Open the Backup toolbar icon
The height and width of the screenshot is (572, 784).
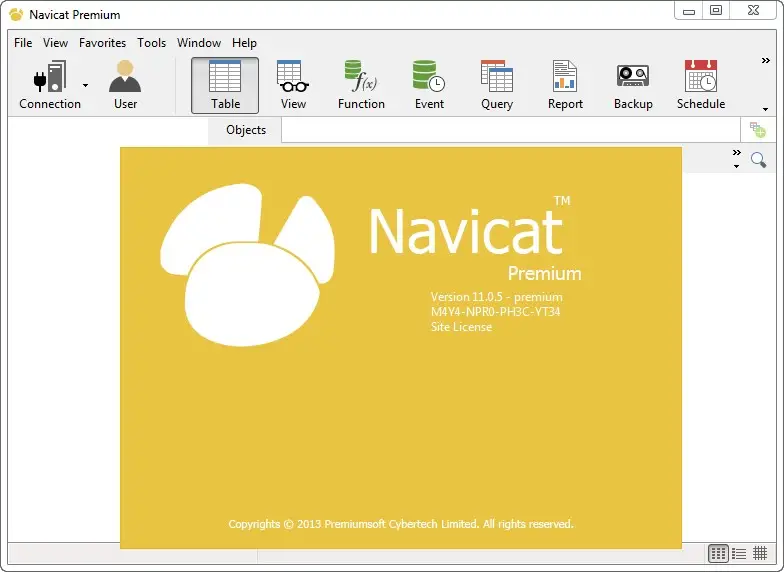(633, 85)
